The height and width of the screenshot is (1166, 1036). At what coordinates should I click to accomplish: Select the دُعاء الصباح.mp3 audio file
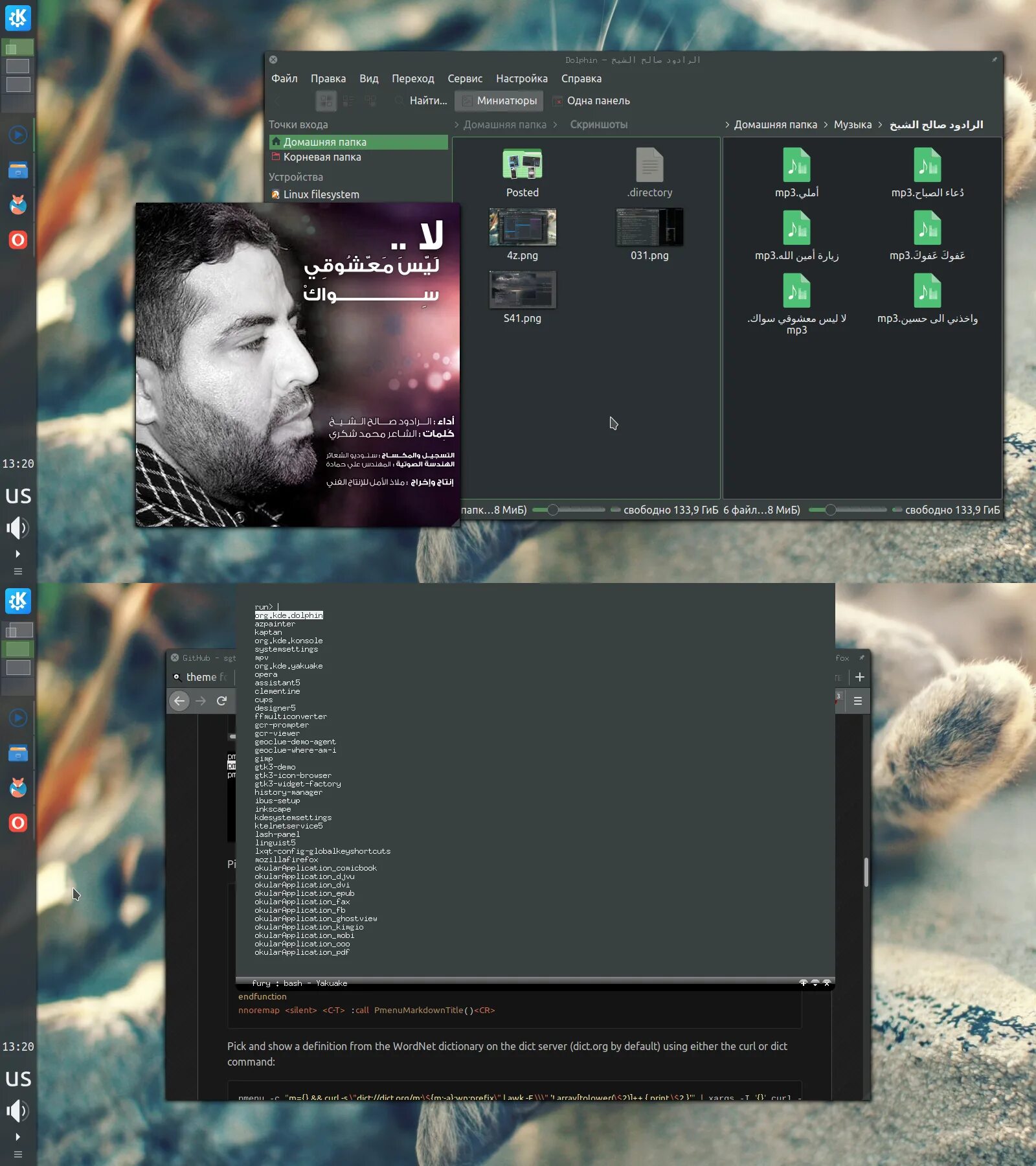pos(927,172)
